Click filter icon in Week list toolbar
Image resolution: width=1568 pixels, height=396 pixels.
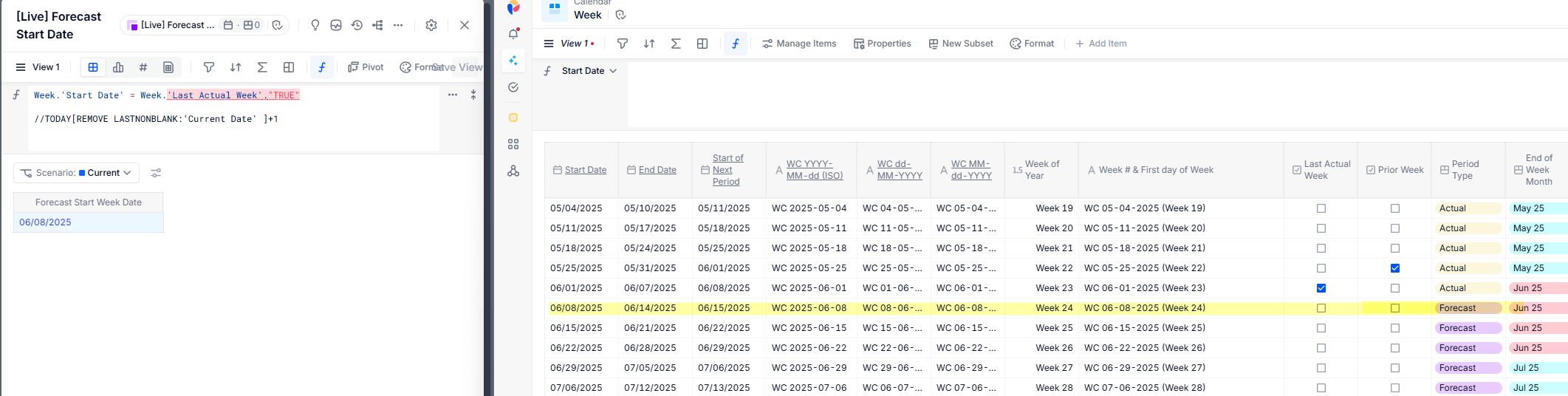click(x=623, y=44)
